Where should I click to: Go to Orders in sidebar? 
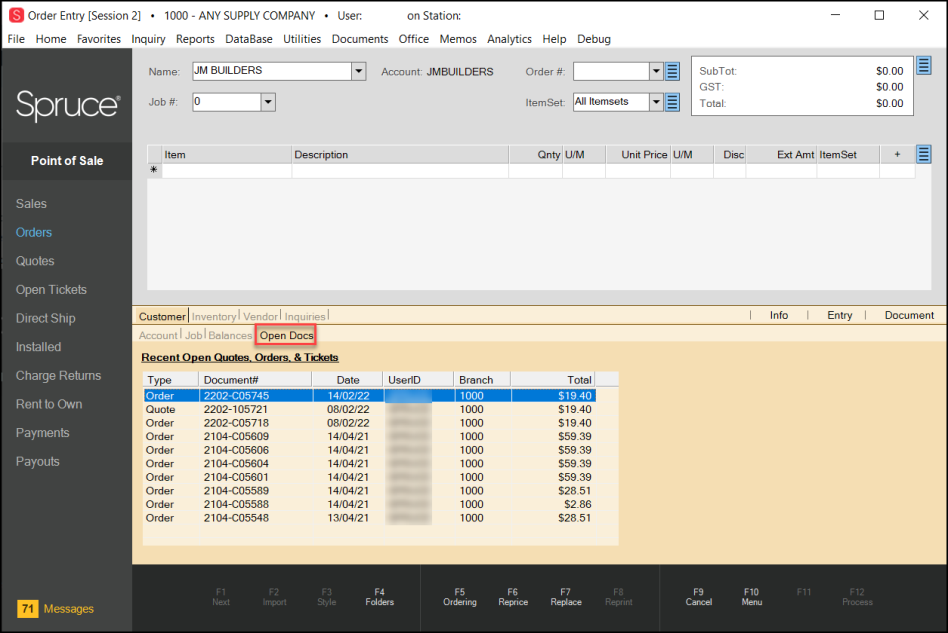(x=34, y=232)
